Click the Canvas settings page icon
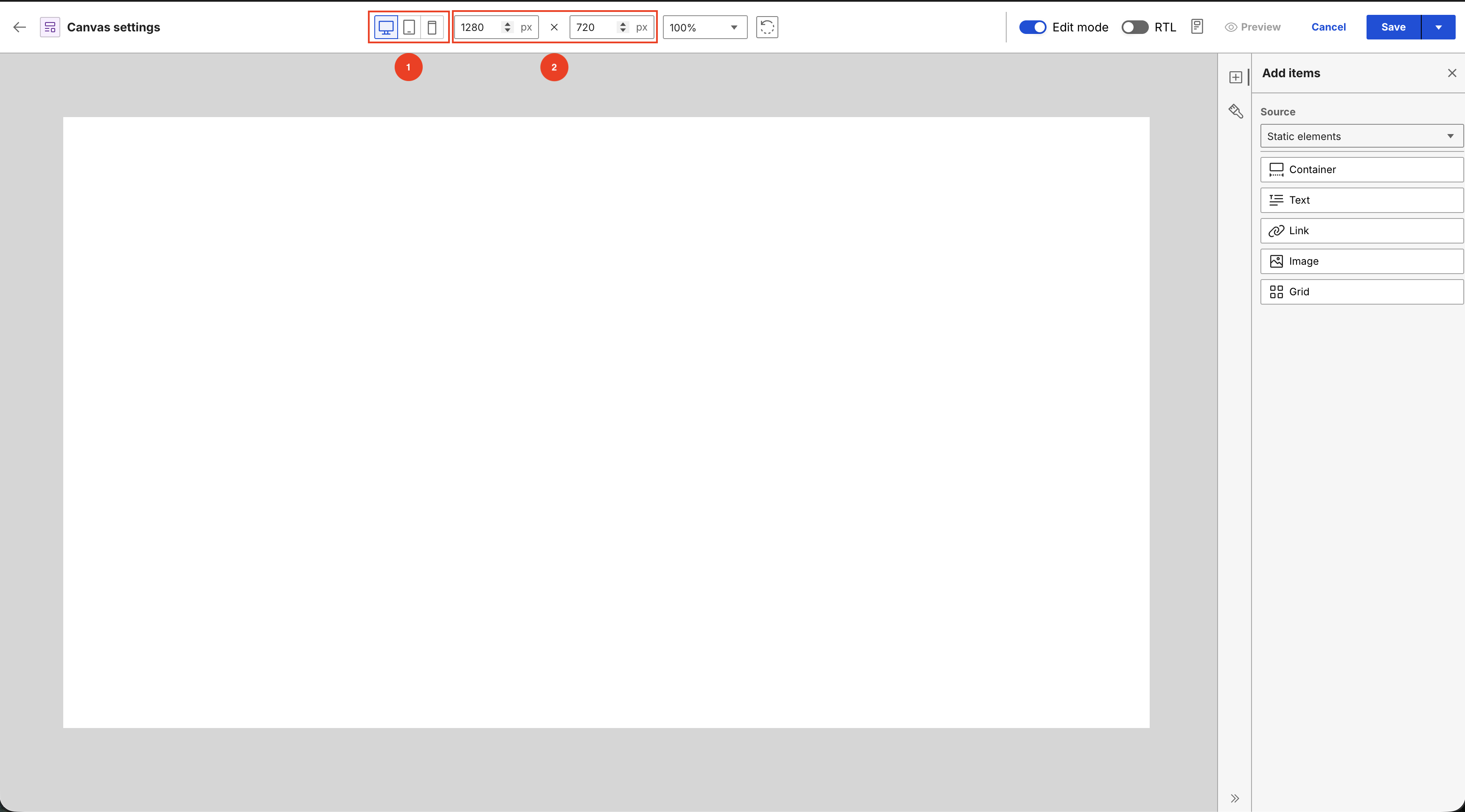This screenshot has height=812, width=1465. (x=50, y=27)
